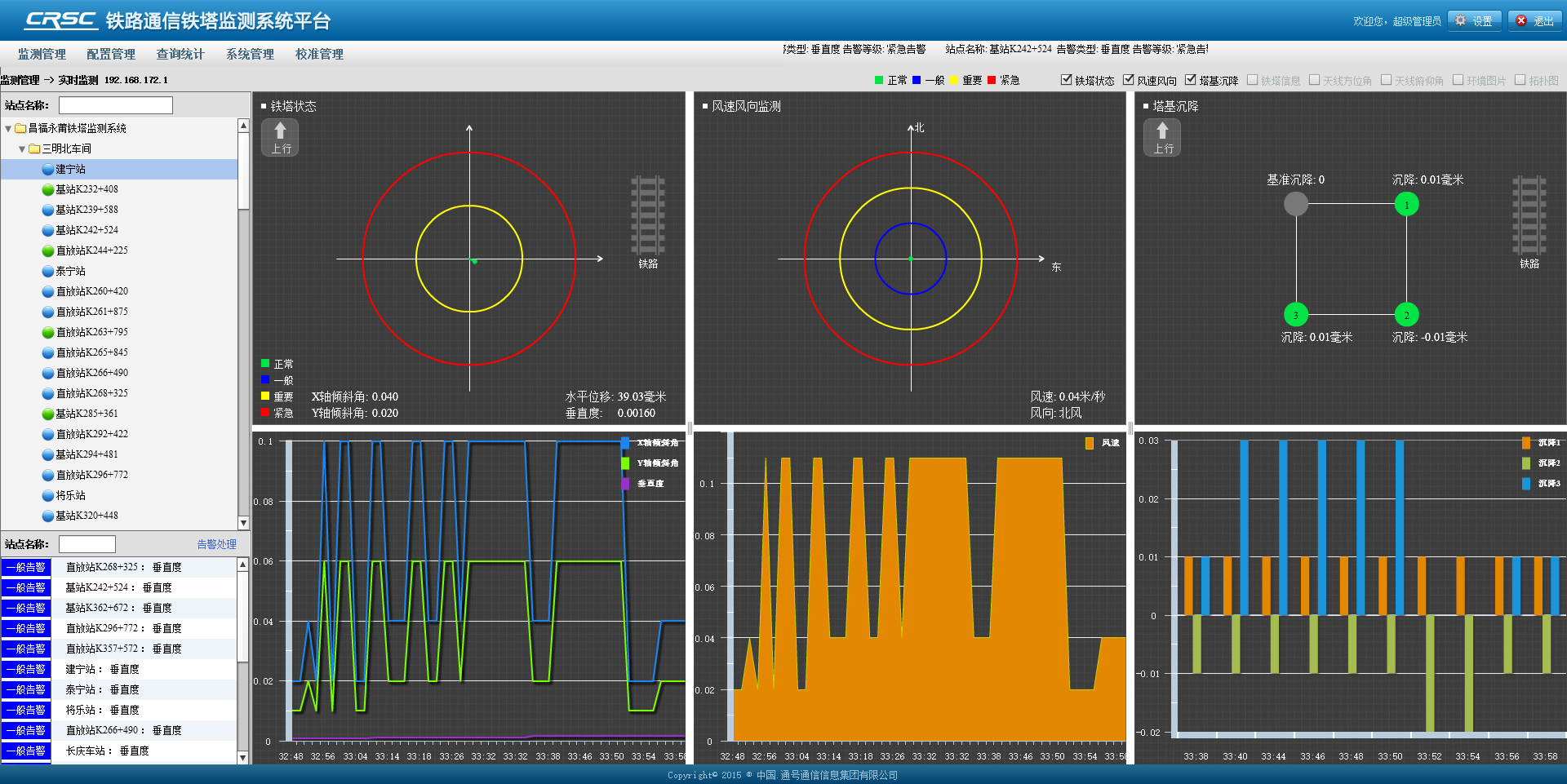Click the railway track icon in 铁塔状态 panel
Image resolution: width=1567 pixels, height=784 pixels.
click(x=648, y=215)
